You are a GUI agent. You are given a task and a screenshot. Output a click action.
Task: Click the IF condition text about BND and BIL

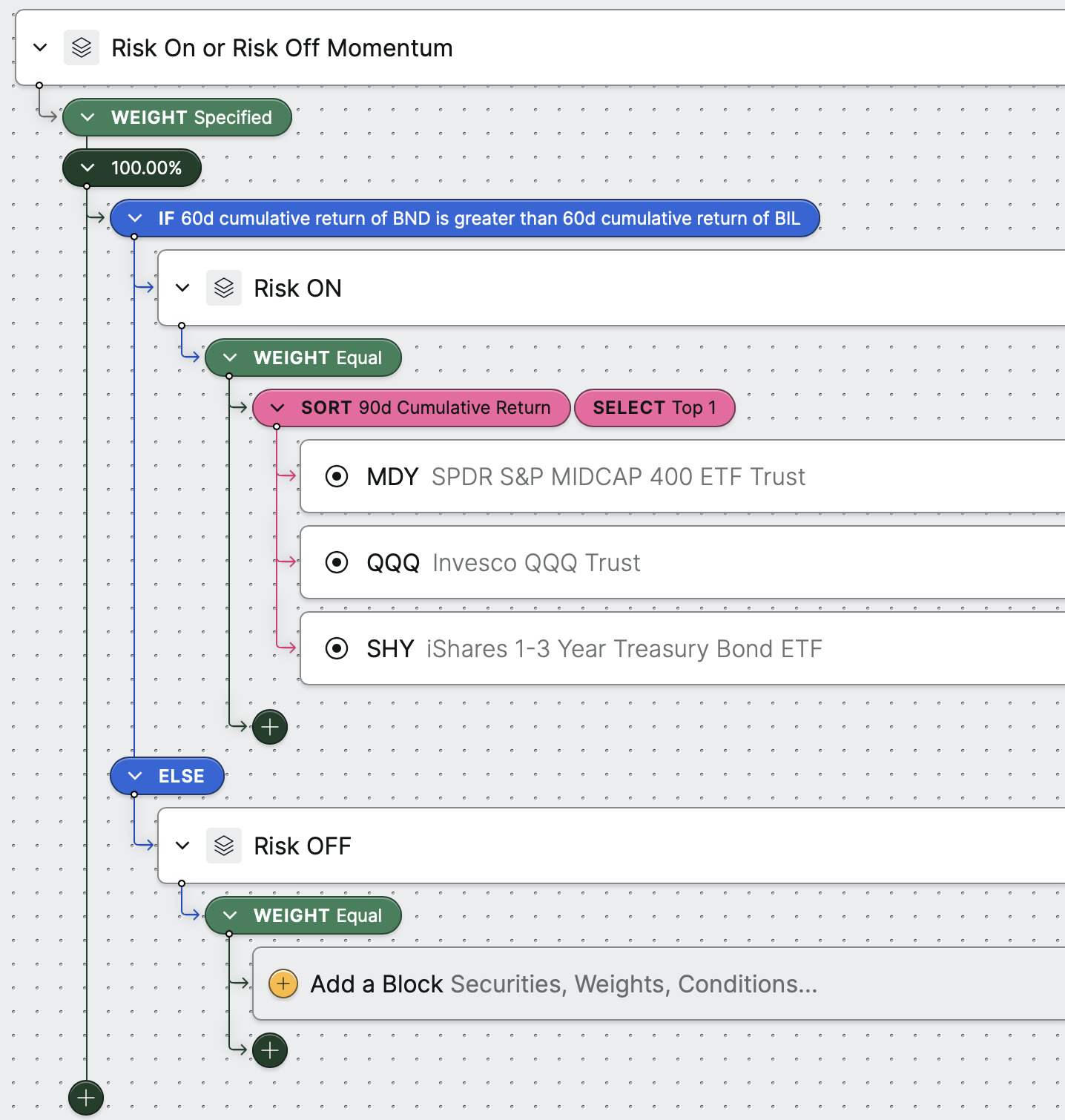click(479, 218)
